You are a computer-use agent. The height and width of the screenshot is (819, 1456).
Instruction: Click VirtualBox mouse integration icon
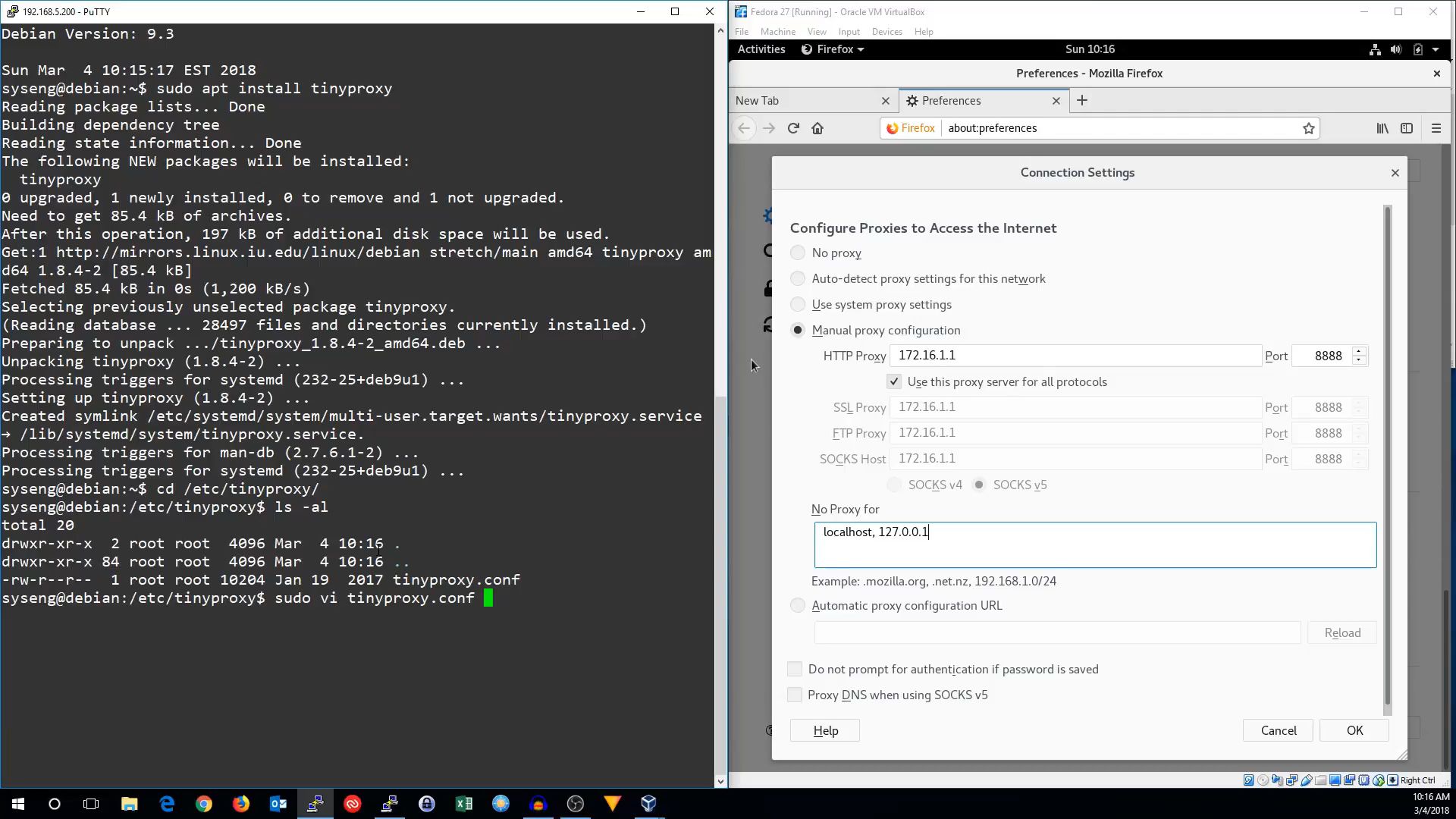point(1379,780)
